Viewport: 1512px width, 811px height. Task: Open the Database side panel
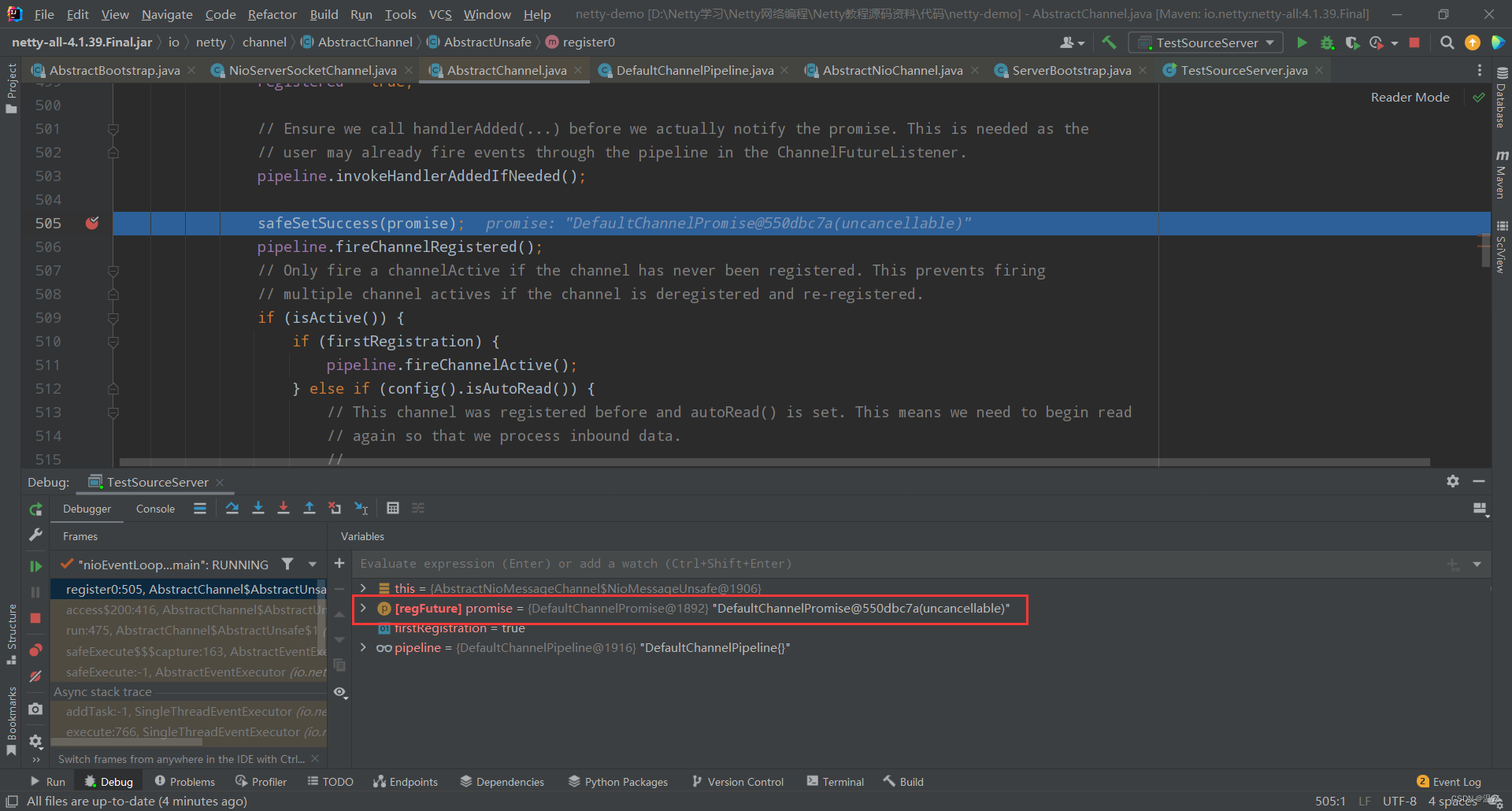pyautogui.click(x=1502, y=98)
